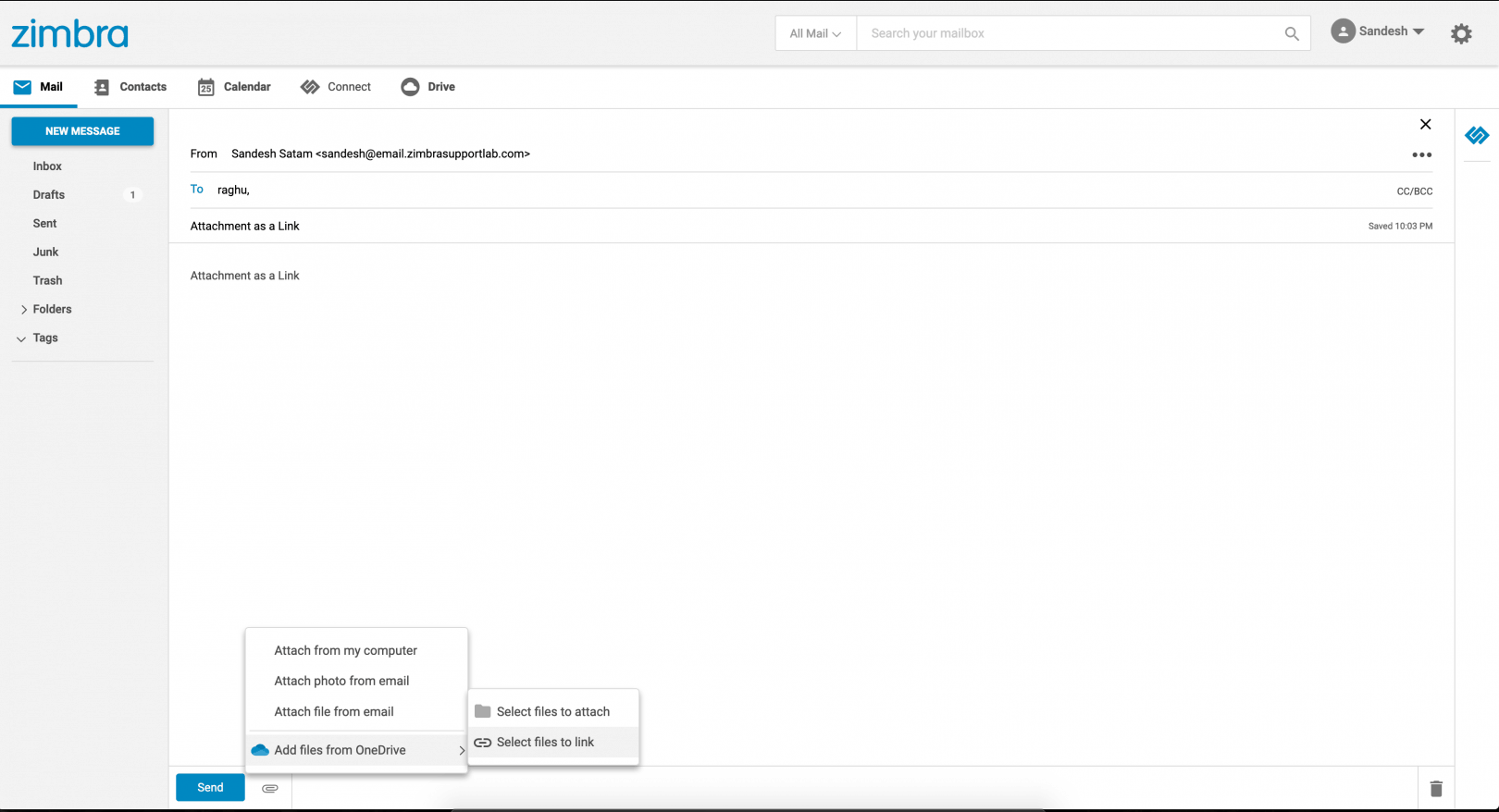Choose Select files to attach
The image size is (1499, 812).
(553, 711)
